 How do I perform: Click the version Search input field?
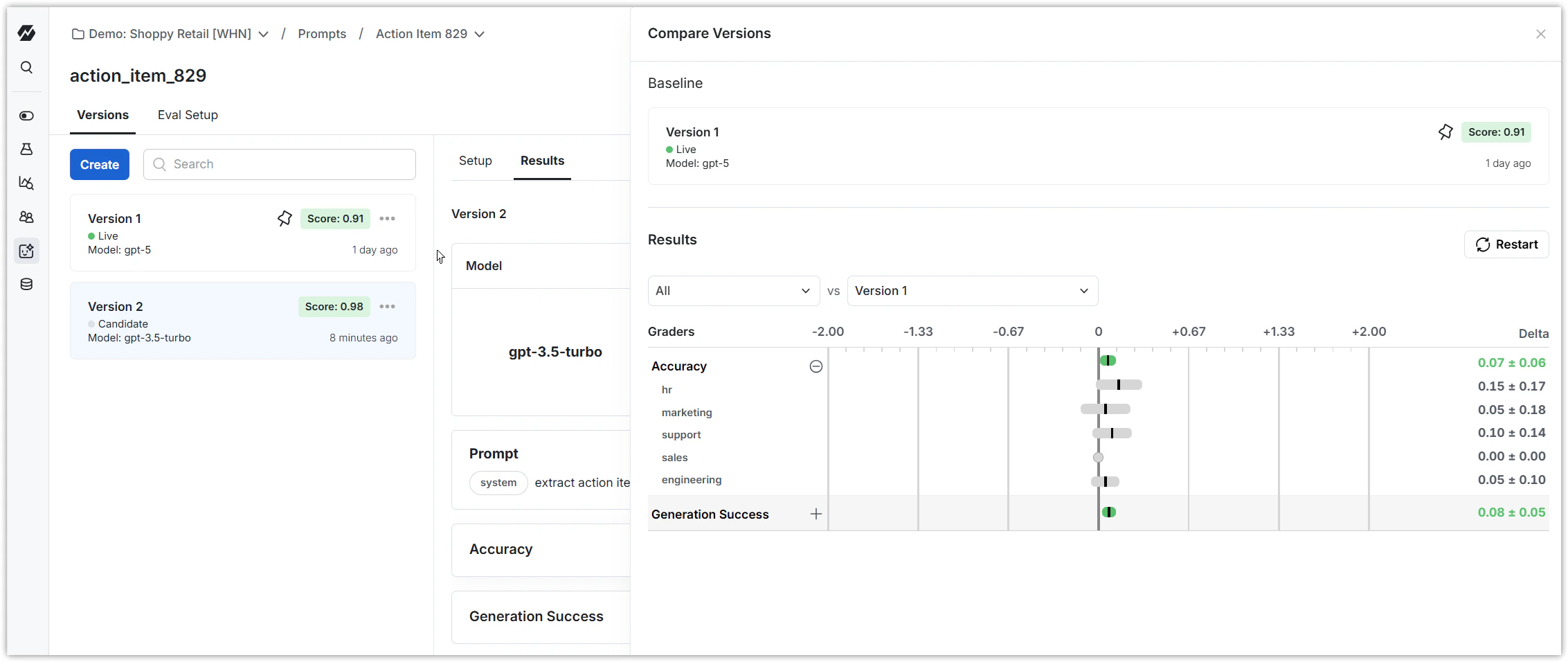tap(280, 164)
